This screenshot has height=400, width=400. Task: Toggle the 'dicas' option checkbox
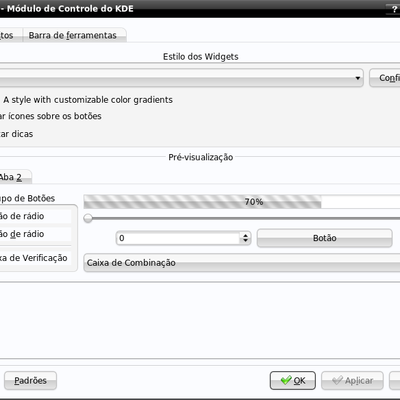17,134
